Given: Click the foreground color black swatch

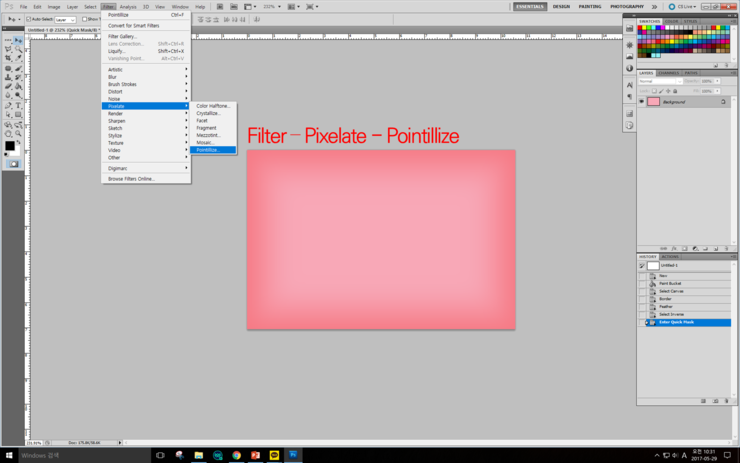Looking at the screenshot, I should [x=10, y=146].
